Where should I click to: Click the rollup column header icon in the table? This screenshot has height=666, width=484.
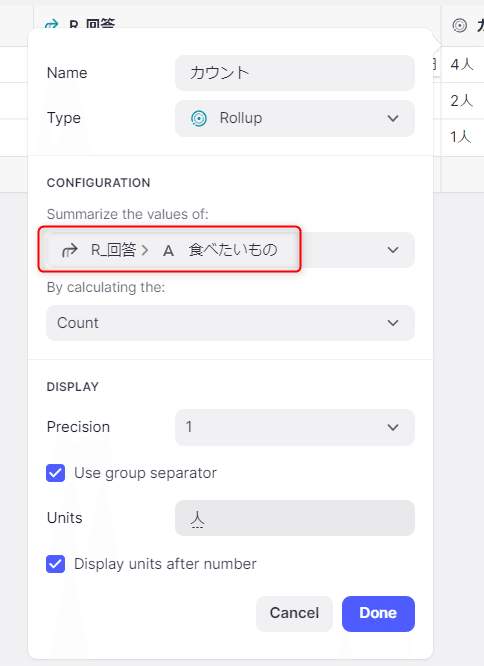click(x=459, y=25)
